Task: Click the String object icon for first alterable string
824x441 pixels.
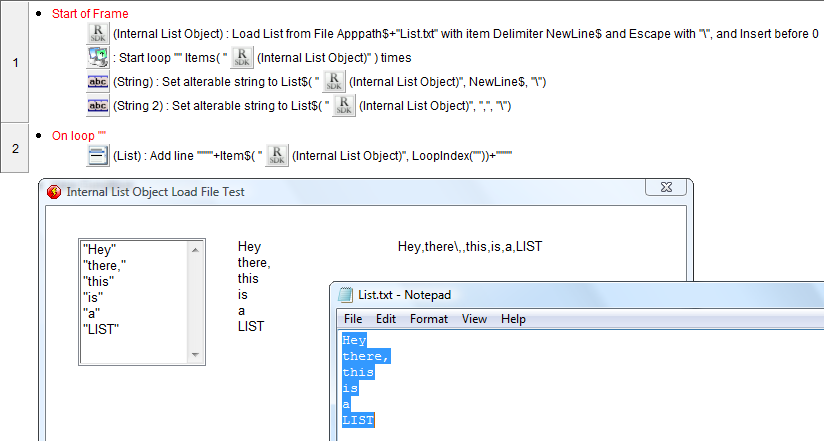Action: pos(98,82)
